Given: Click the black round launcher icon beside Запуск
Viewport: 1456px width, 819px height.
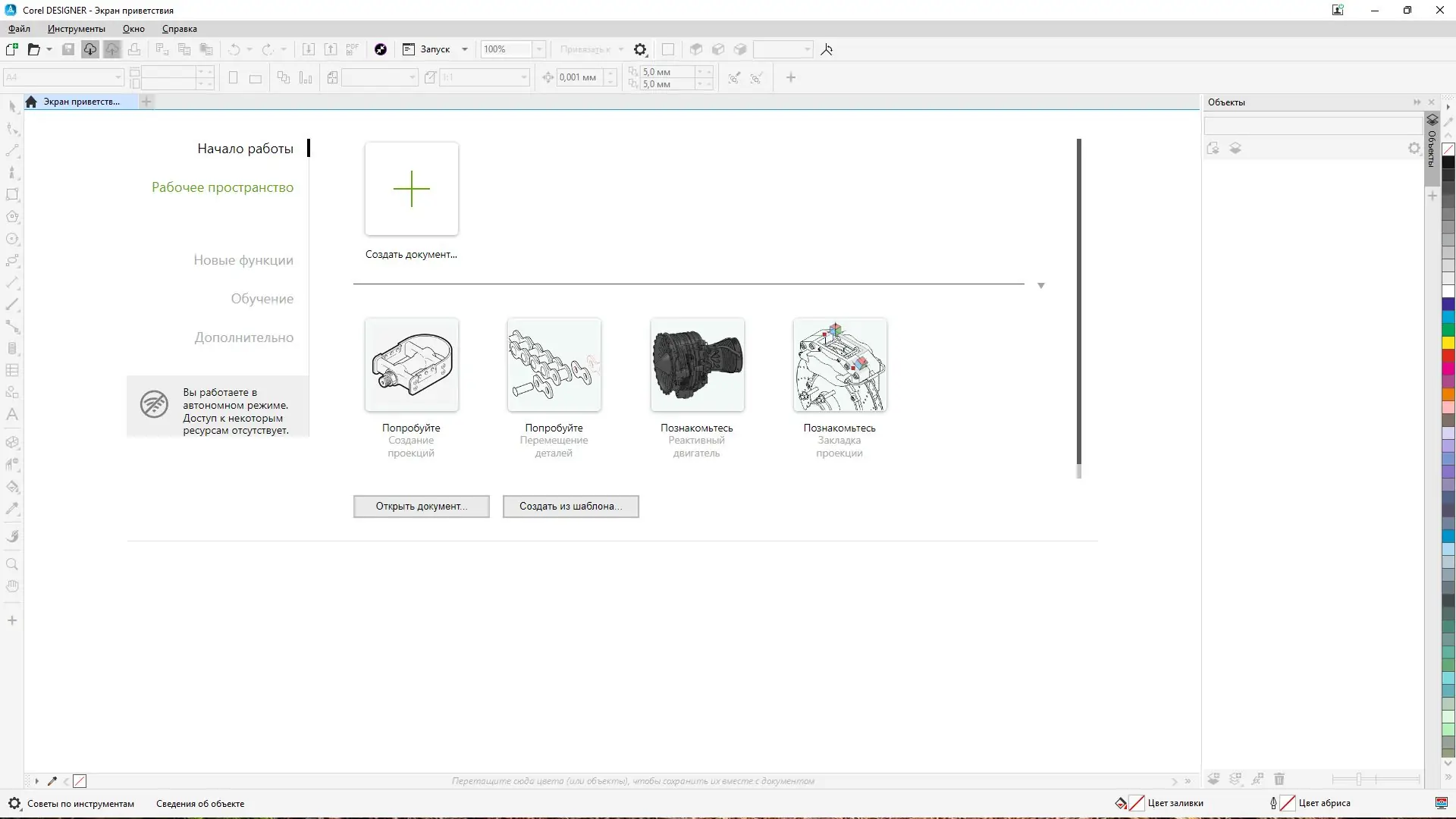Looking at the screenshot, I should click(381, 49).
